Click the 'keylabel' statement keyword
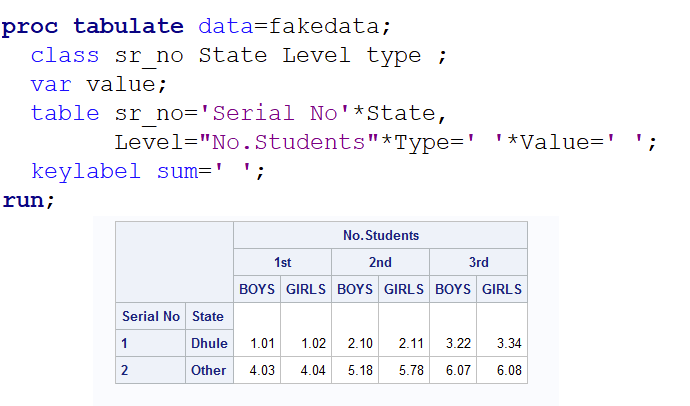The width and height of the screenshot is (690, 406). 86,171
